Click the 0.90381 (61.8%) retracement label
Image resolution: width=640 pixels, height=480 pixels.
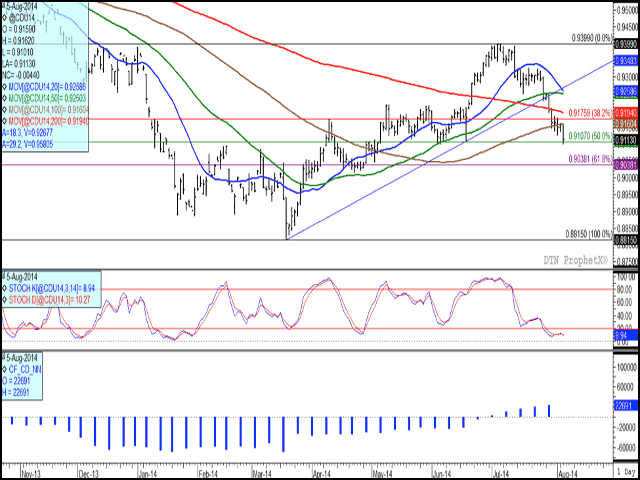point(590,158)
